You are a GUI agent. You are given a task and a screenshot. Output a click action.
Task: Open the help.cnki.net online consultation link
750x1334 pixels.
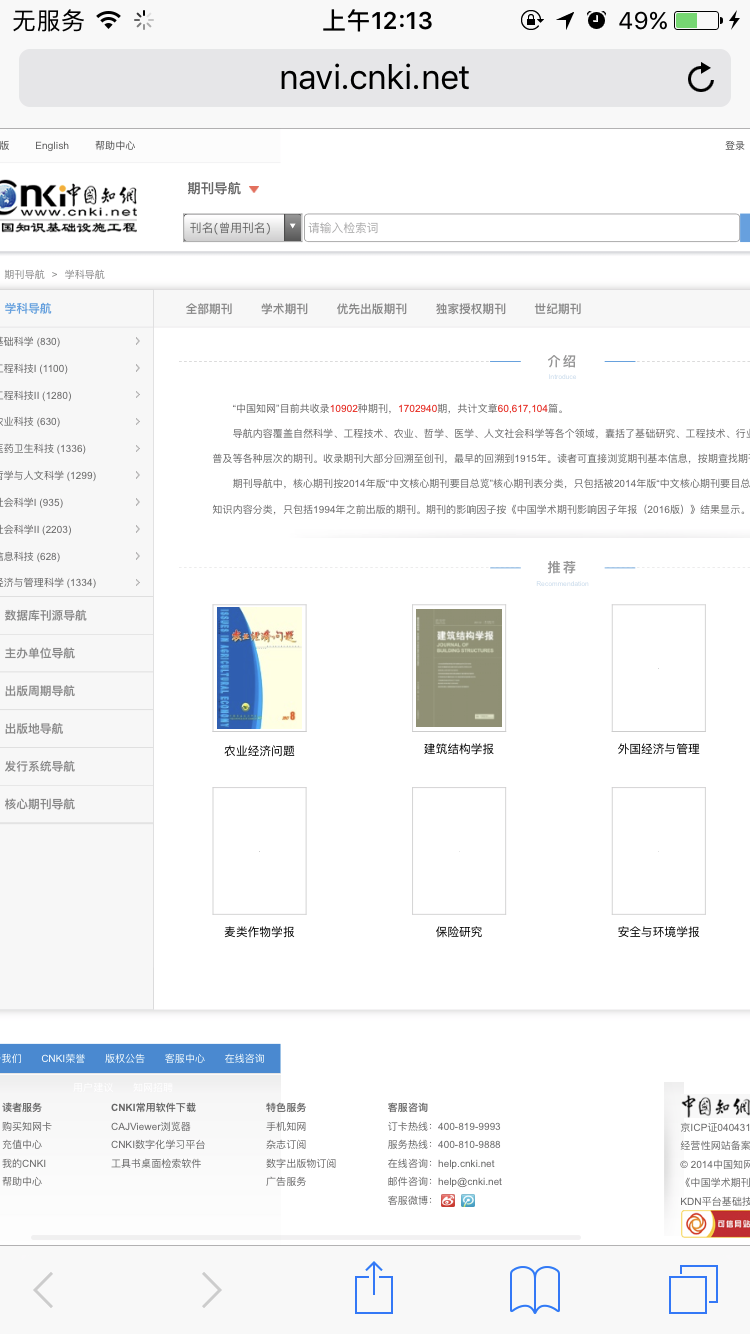466,1163
